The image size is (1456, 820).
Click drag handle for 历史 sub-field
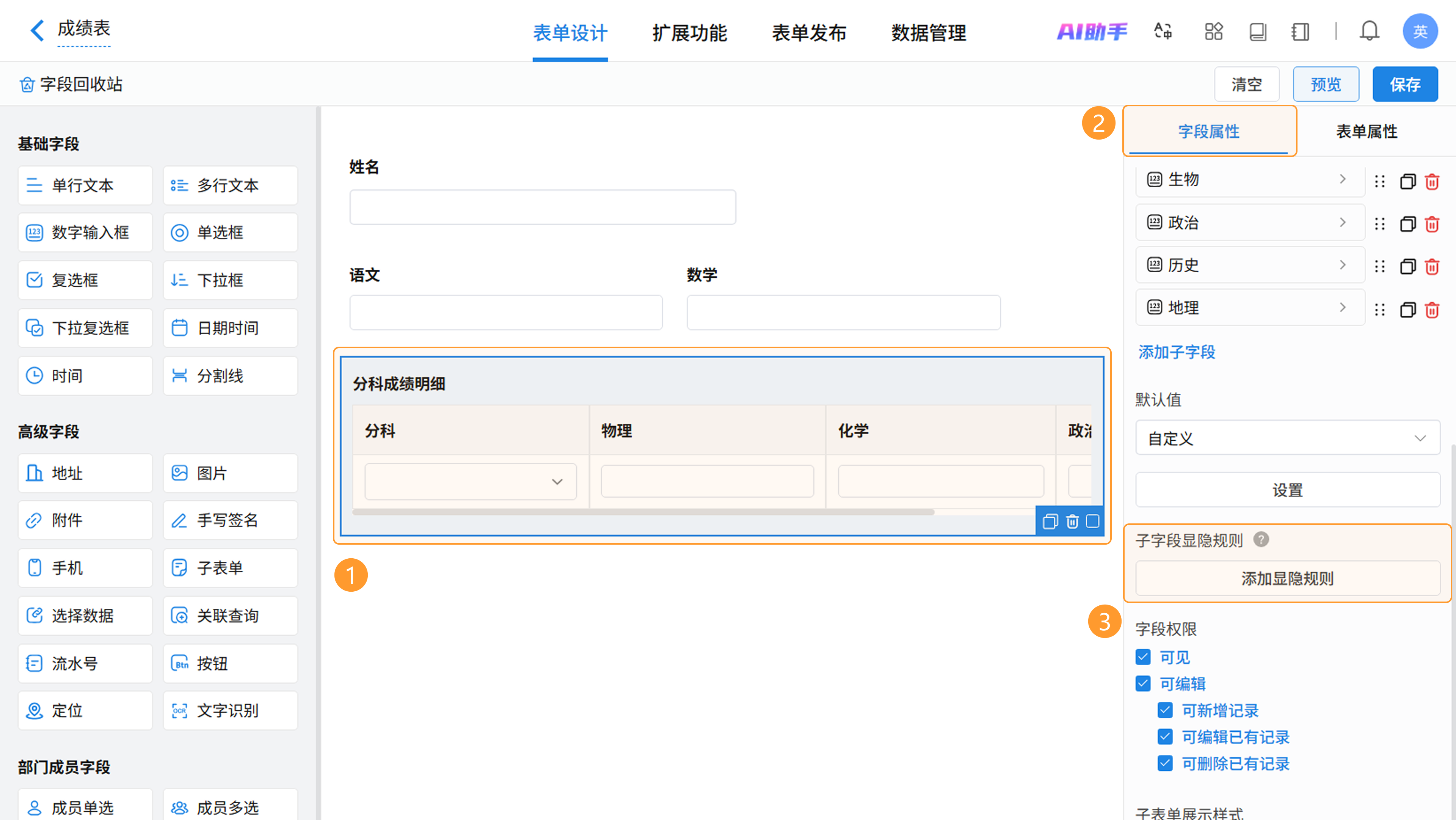tap(1380, 266)
